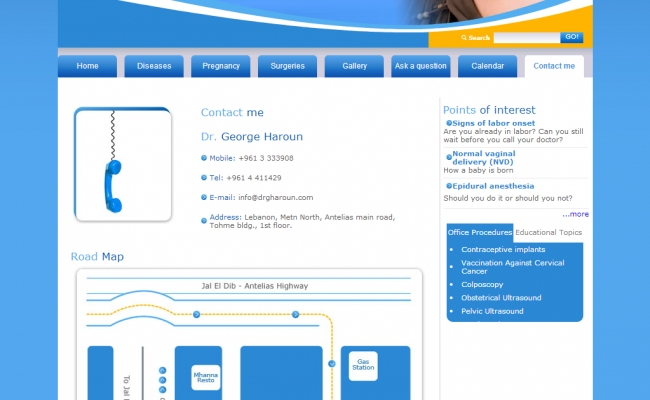Open the ...more link under Points of interest
This screenshot has width=650, height=400.
575,214
